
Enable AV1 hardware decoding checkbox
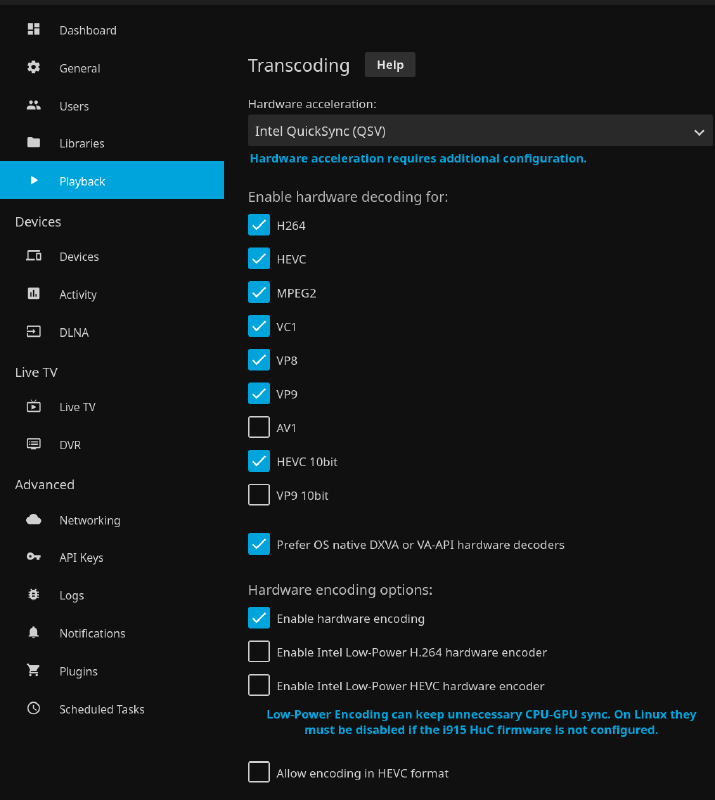coord(259,428)
